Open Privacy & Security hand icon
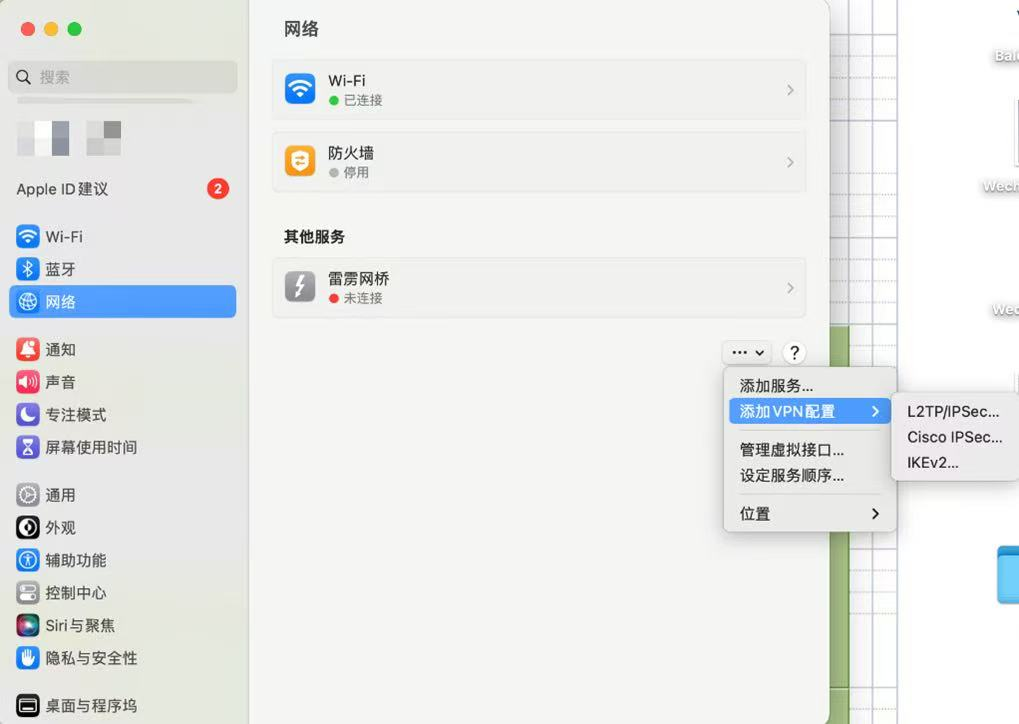This screenshot has width=1019, height=724. click(x=28, y=658)
